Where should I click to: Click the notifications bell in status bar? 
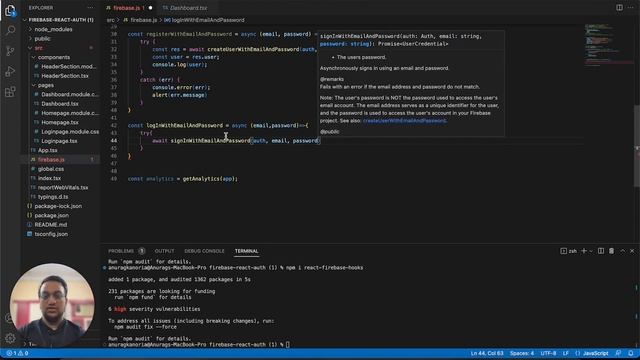[x=631, y=353]
